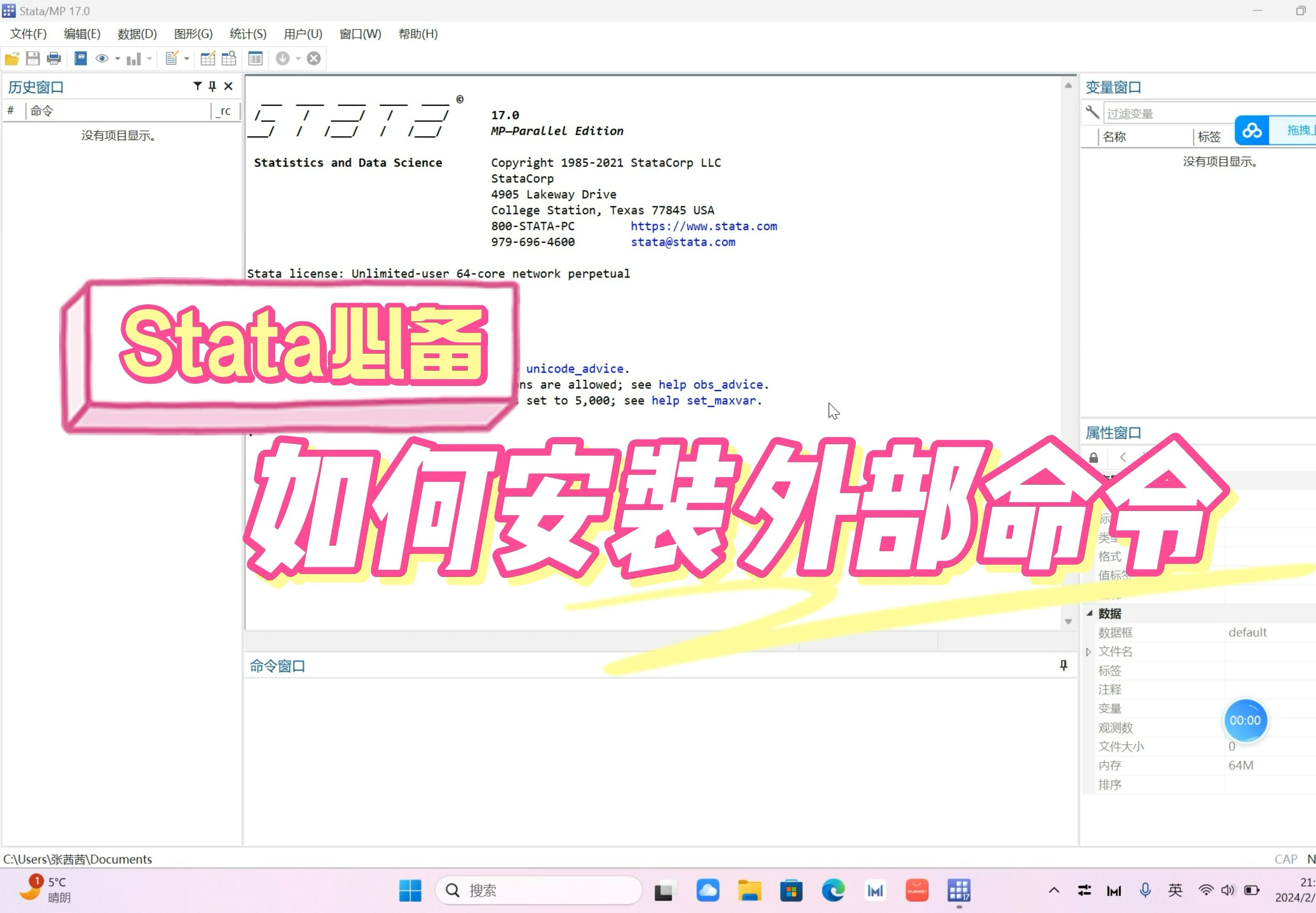Open Huawei AppGallery from the taskbar
Viewport: 1316px width, 913px height.
(x=917, y=890)
